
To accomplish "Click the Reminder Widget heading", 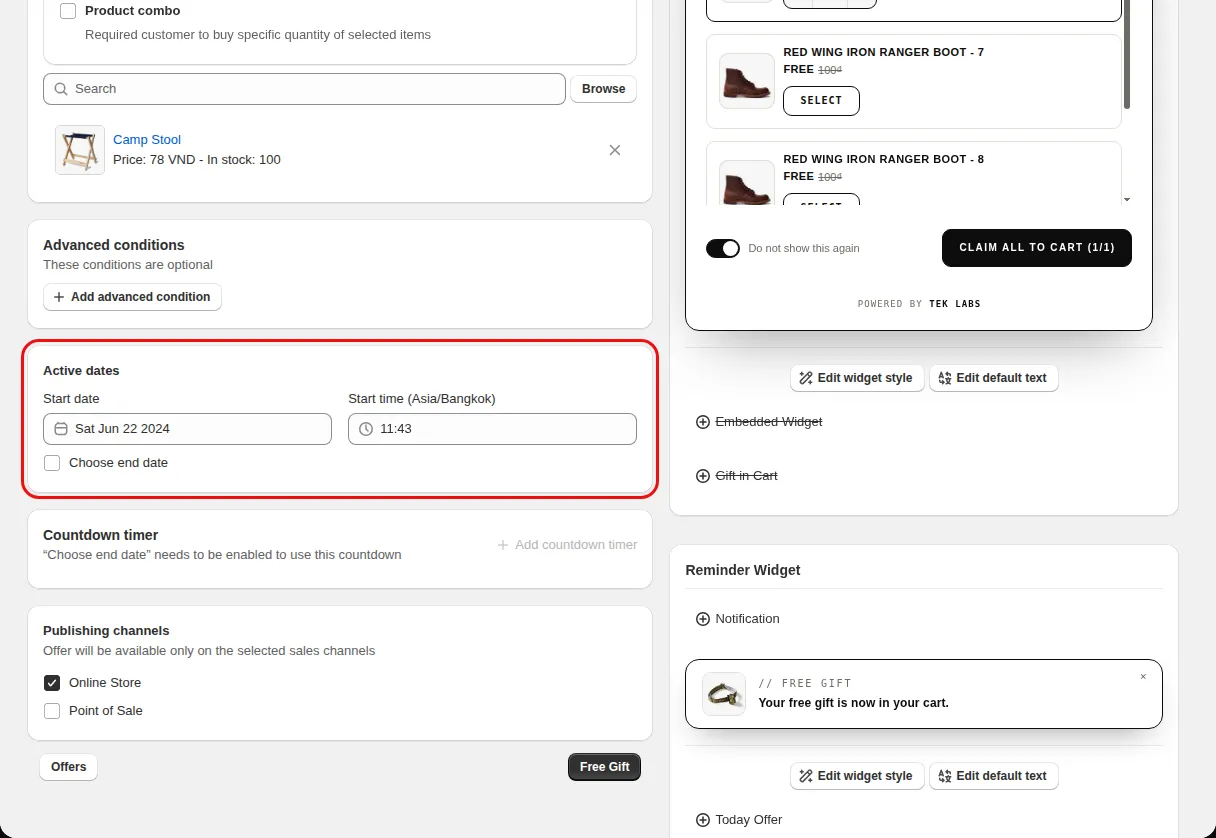I will 743,570.
